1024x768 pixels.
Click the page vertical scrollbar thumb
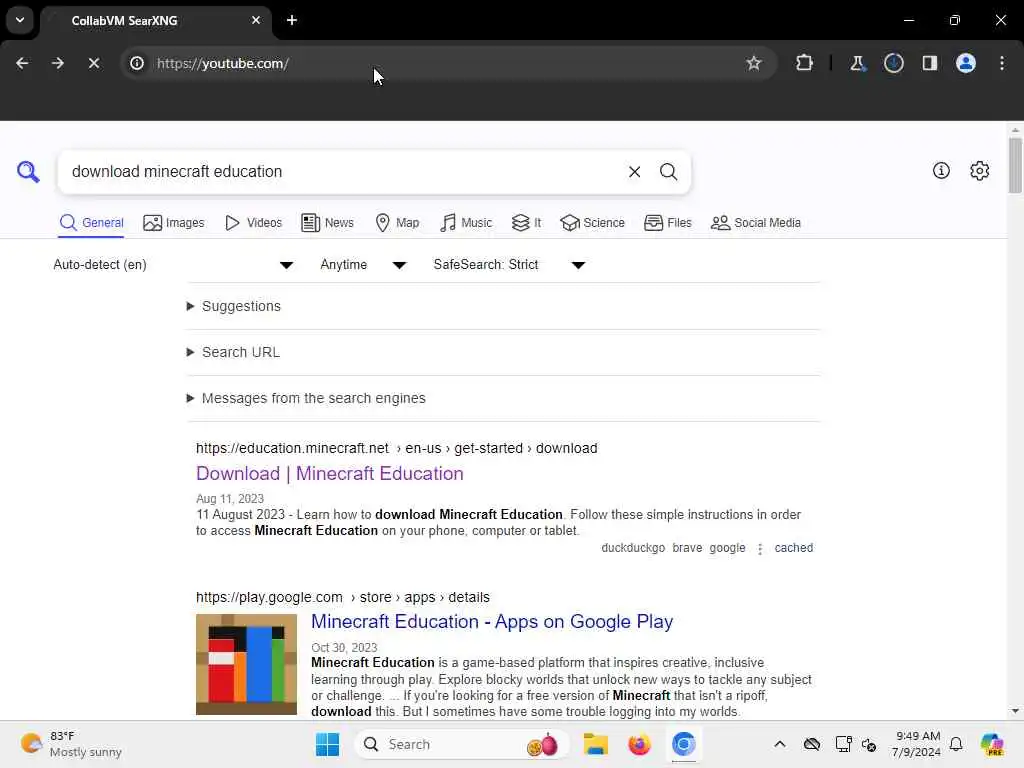[x=1014, y=165]
